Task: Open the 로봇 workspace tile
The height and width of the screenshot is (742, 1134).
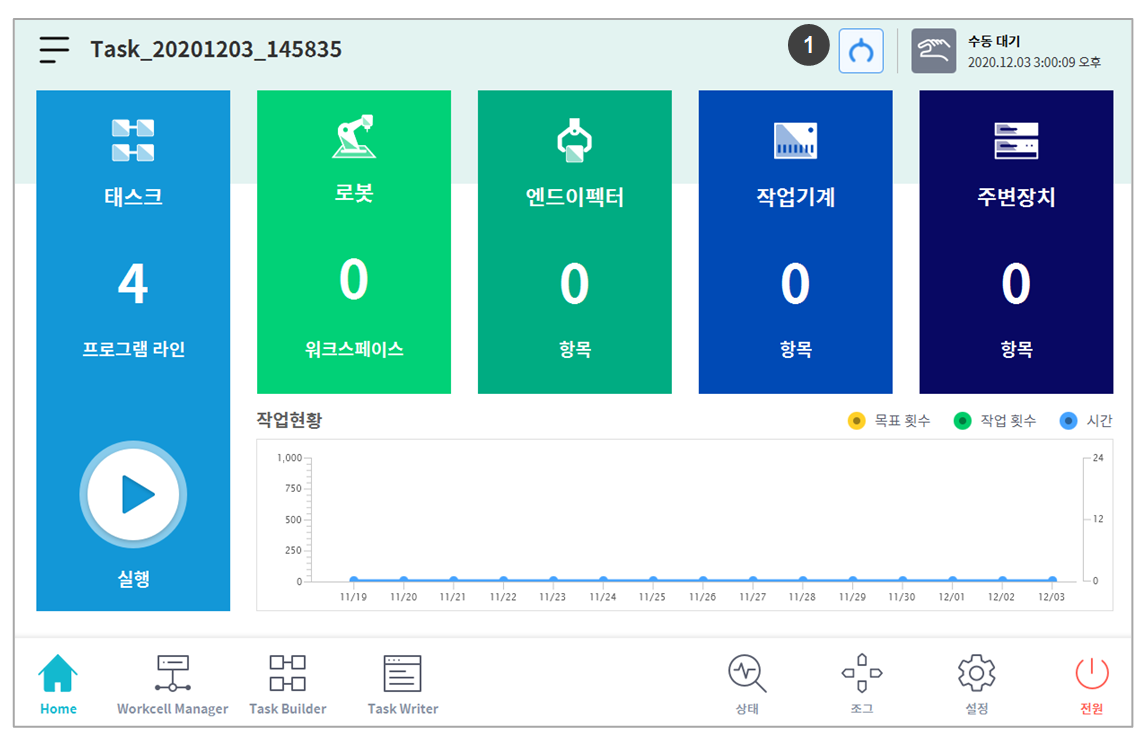Action: (354, 242)
